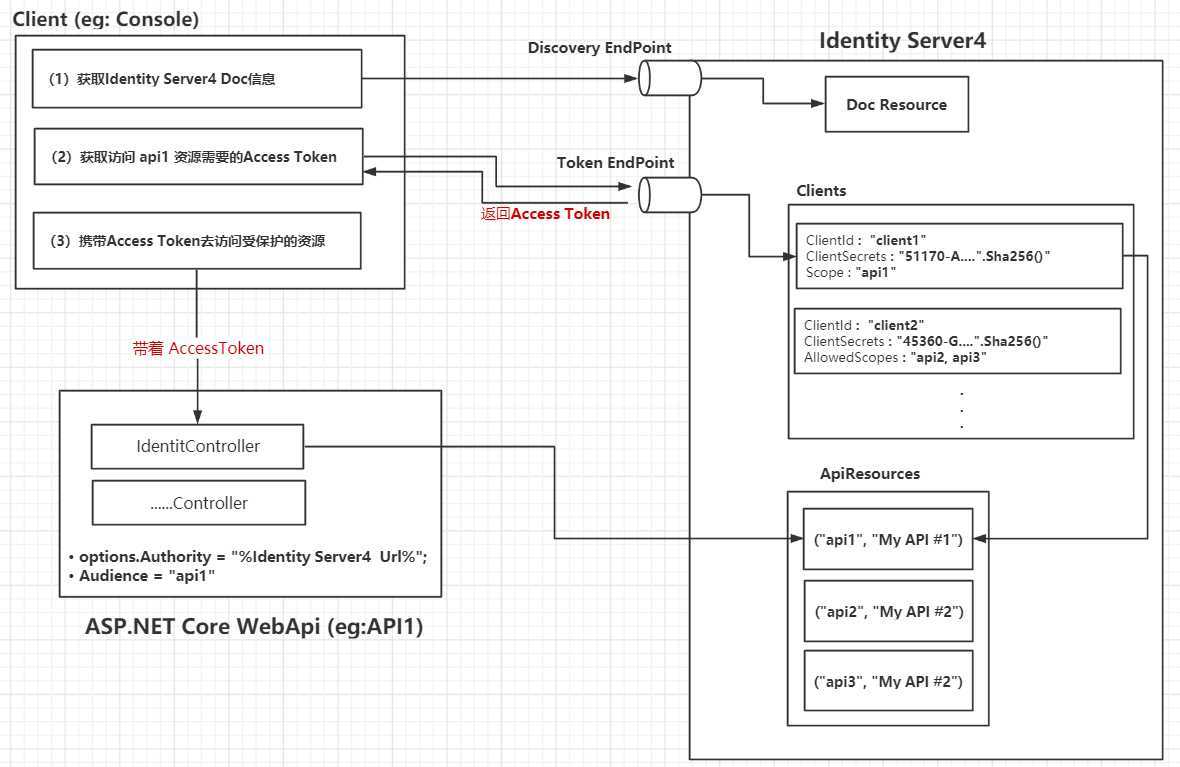Image resolution: width=1180 pixels, height=767 pixels.
Task: Click the '......Controller' box
Action: 199,503
